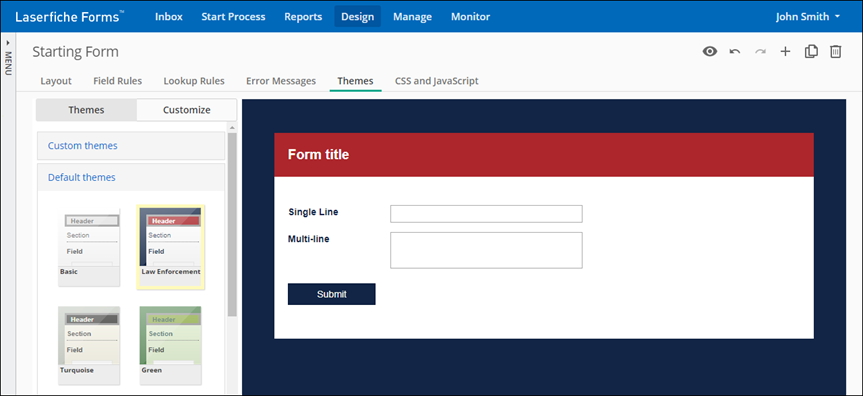Click the Multi-line field label
Screen dimensions: 863x396
tap(309, 239)
